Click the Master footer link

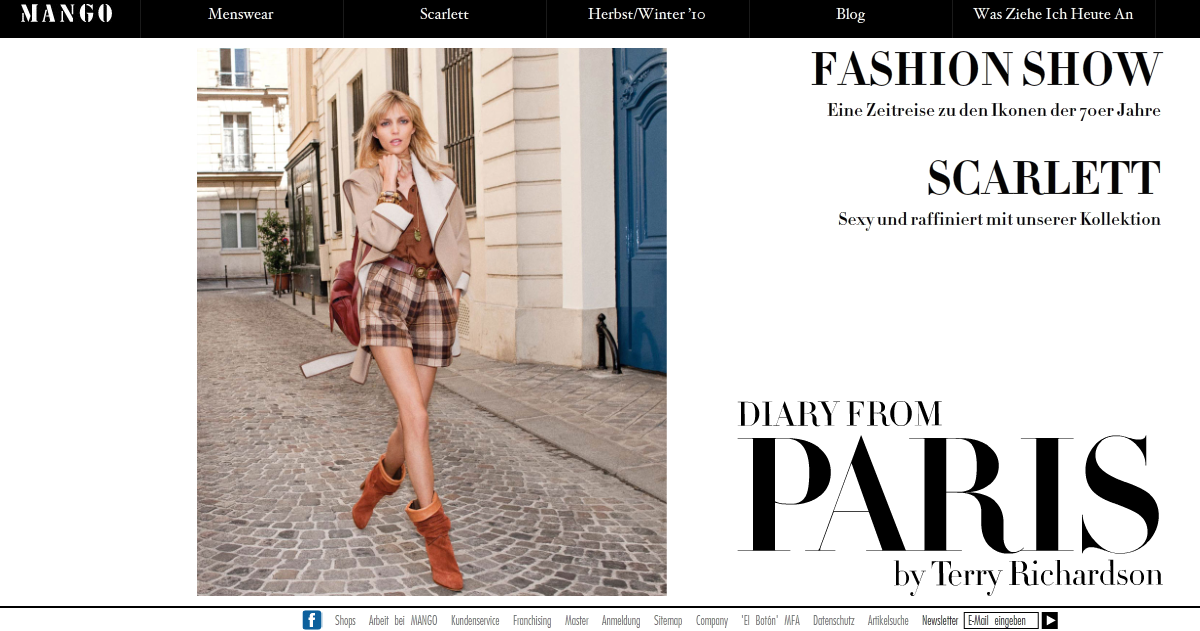click(x=577, y=621)
